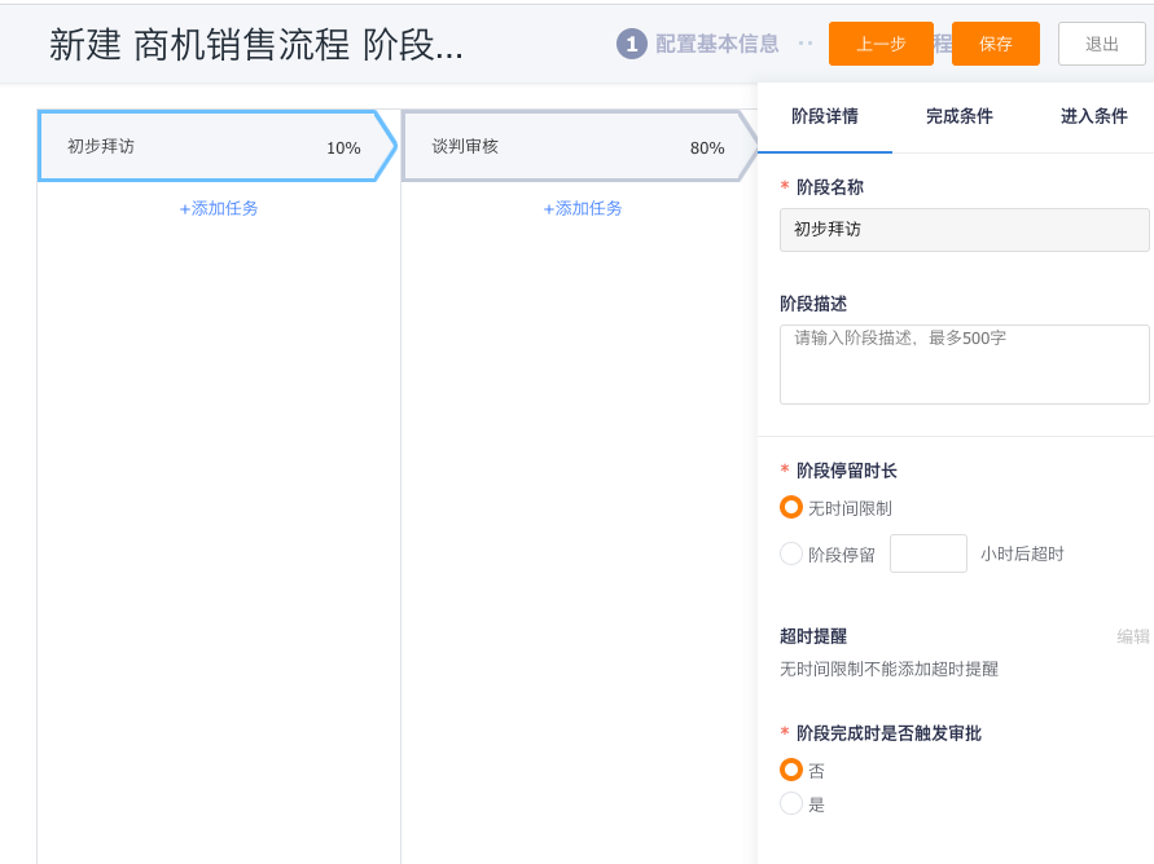Click into the 阶段描述 text area

coord(964,364)
